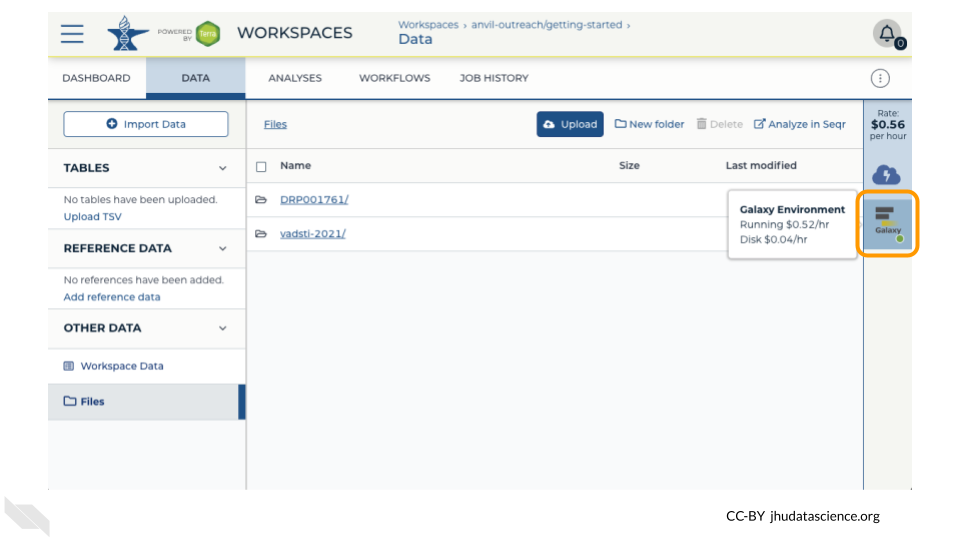Click the Name column header

295,165
